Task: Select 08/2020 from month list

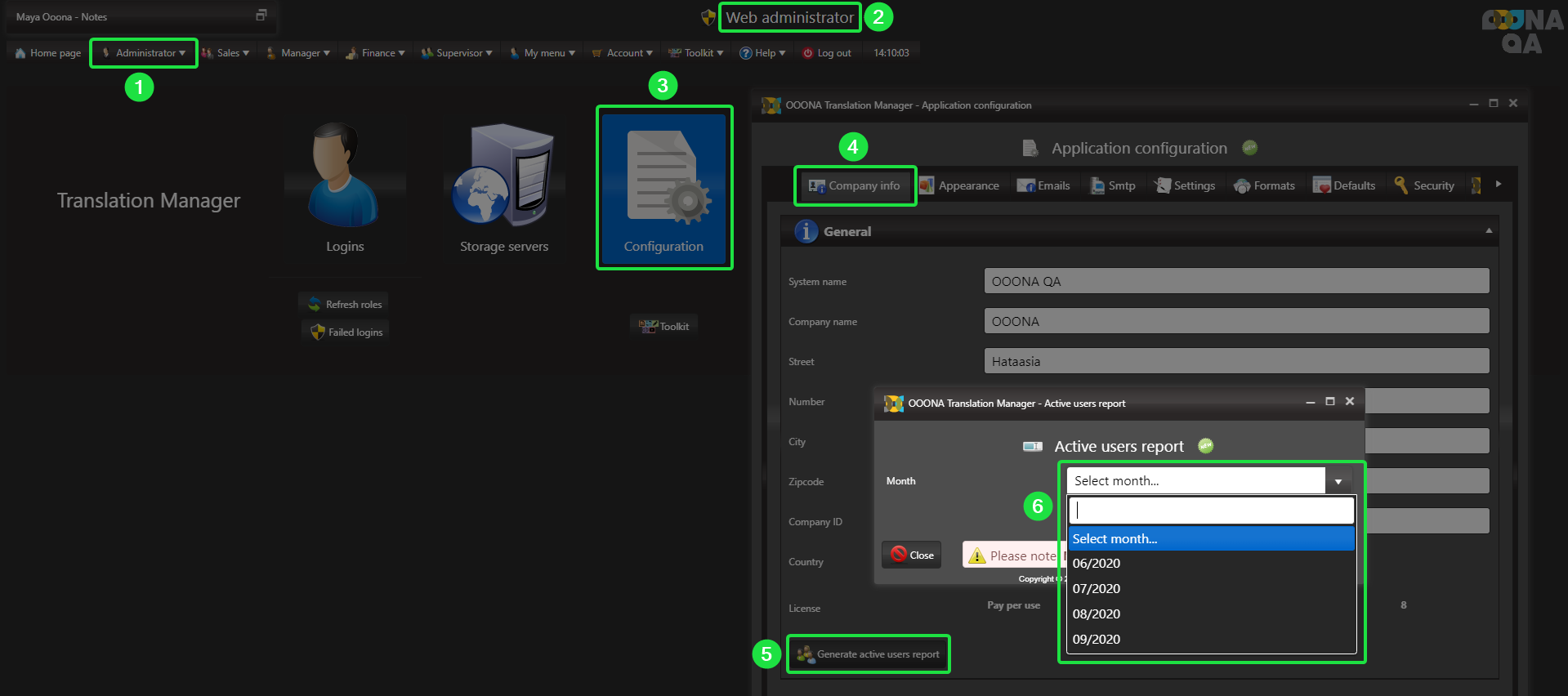Action: pyautogui.click(x=1097, y=613)
